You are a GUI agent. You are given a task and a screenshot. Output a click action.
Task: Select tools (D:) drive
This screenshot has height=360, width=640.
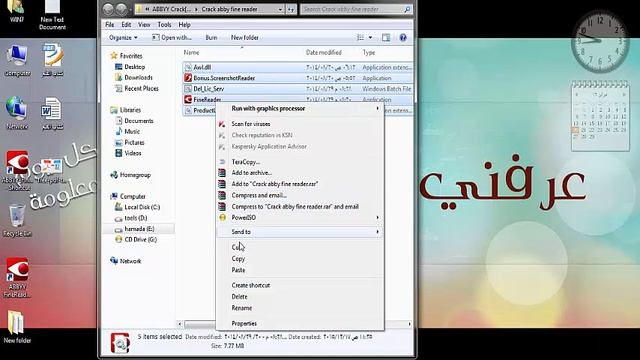[136, 218]
